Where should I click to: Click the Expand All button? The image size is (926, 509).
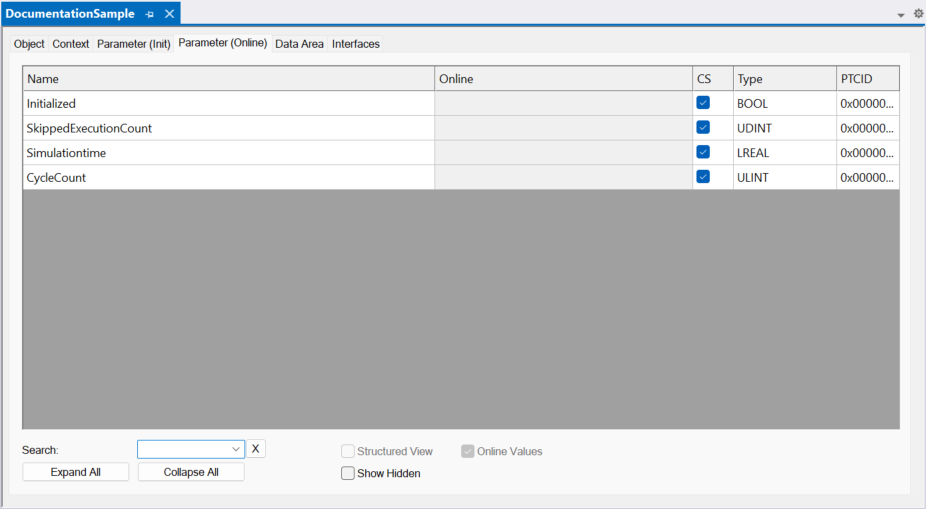pos(76,472)
